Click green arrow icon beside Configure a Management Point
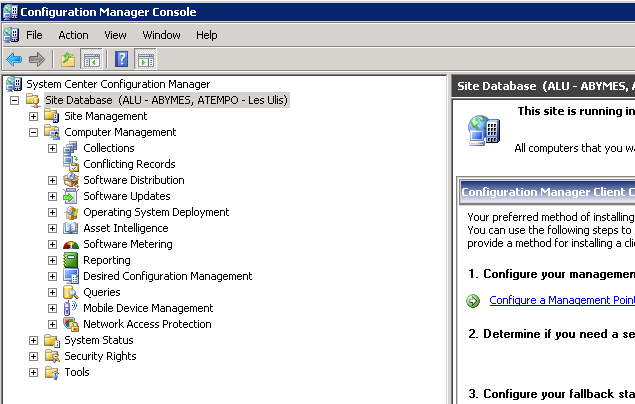 pyautogui.click(x=473, y=301)
